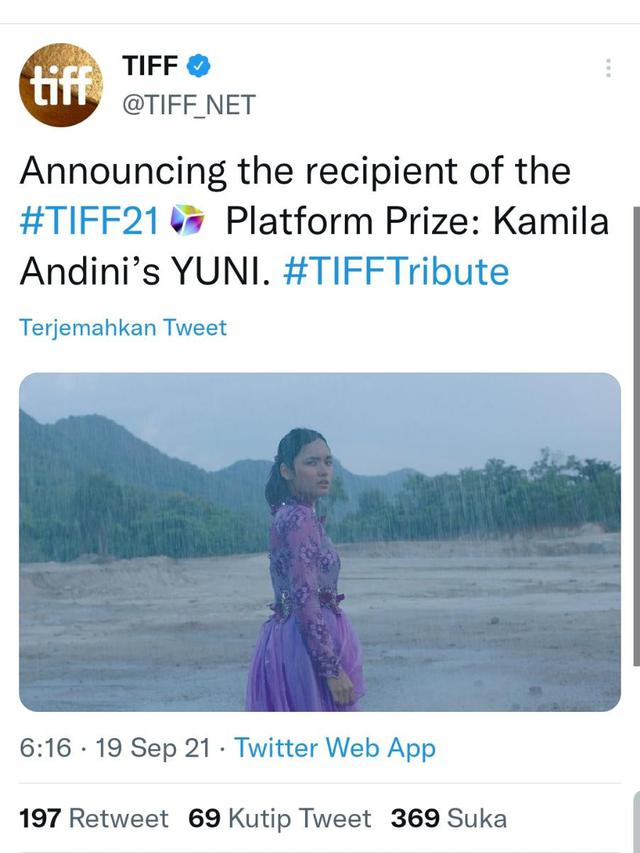Show the 369 Suka likes list
Image resolution: width=640 pixels, height=853 pixels.
point(448,819)
